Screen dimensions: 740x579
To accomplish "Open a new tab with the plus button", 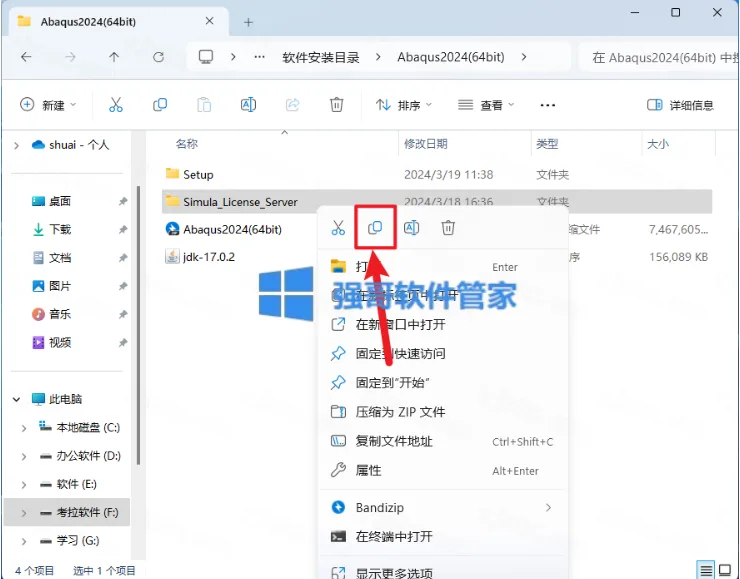I will tap(248, 22).
